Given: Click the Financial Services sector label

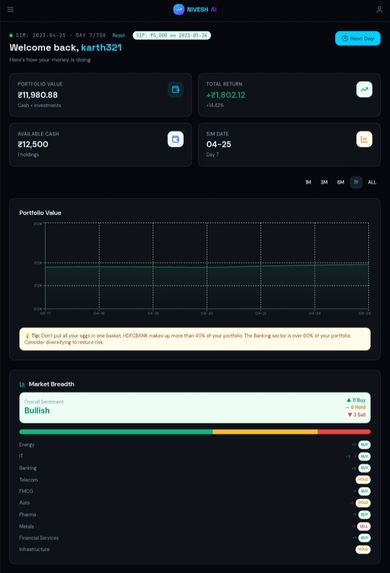Looking at the screenshot, I should pyautogui.click(x=39, y=538).
